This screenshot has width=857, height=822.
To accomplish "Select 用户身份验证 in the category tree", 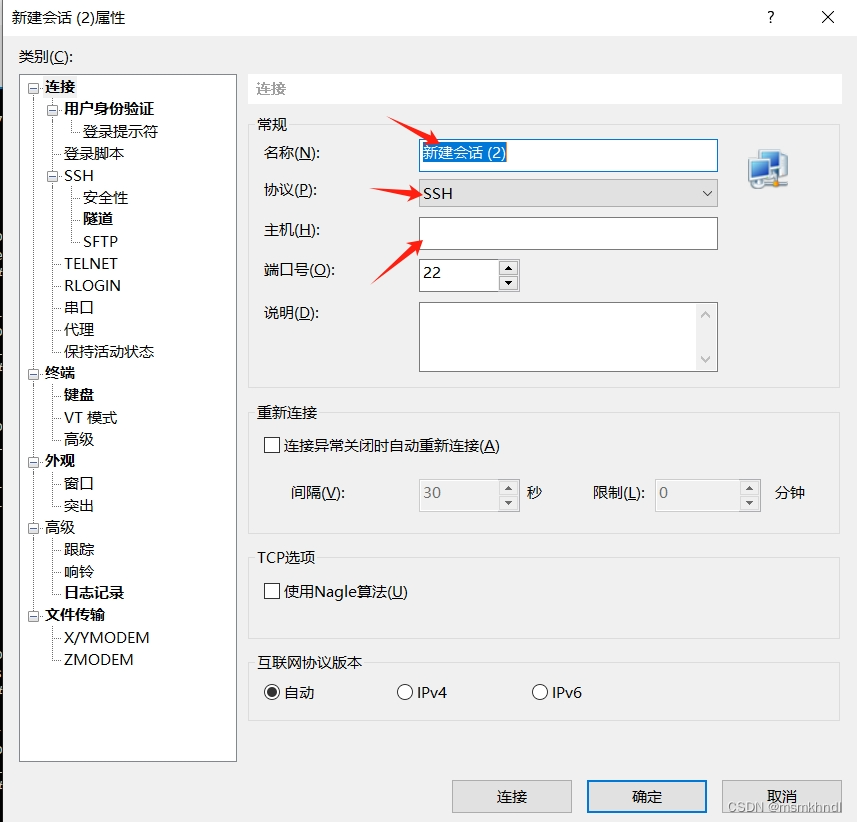I will point(109,109).
